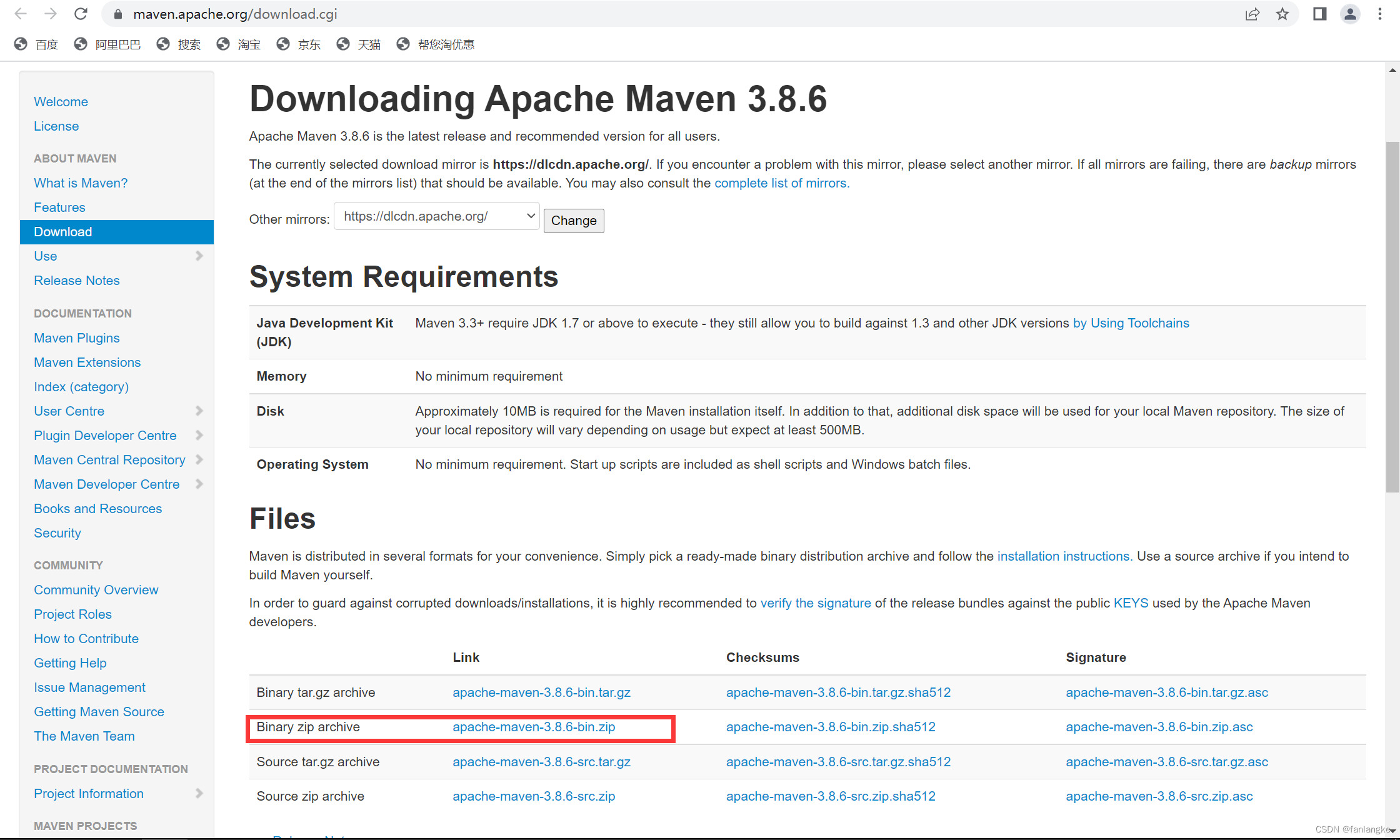Select the Download sidebar item
Screen dimensions: 1400x840
click(117, 232)
